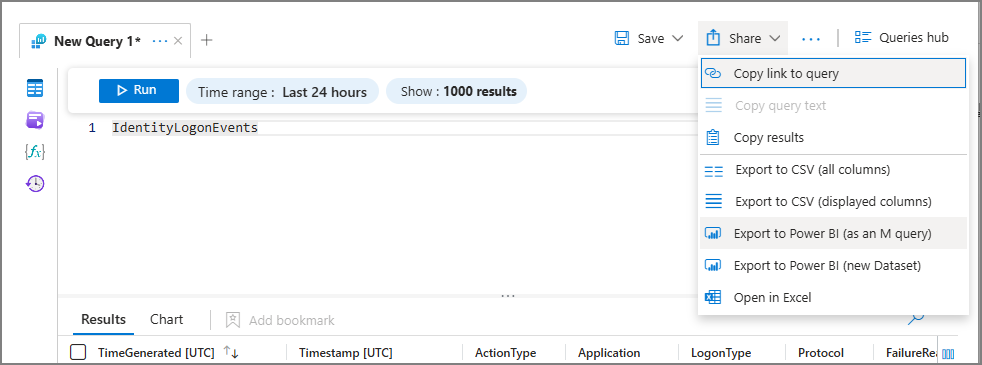The image size is (982, 365).
Task: Click the TimeGenerated [UTC] column header
Action: pos(156,353)
